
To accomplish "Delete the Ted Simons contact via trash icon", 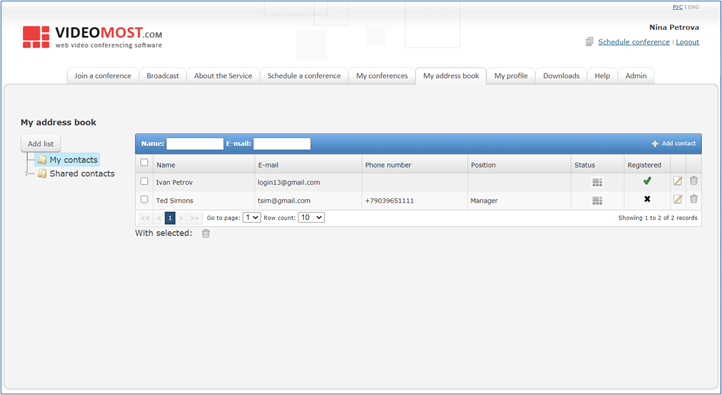I will point(693,199).
